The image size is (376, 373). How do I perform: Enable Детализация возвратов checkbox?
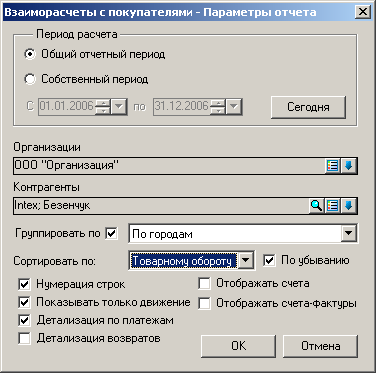click(x=25, y=338)
